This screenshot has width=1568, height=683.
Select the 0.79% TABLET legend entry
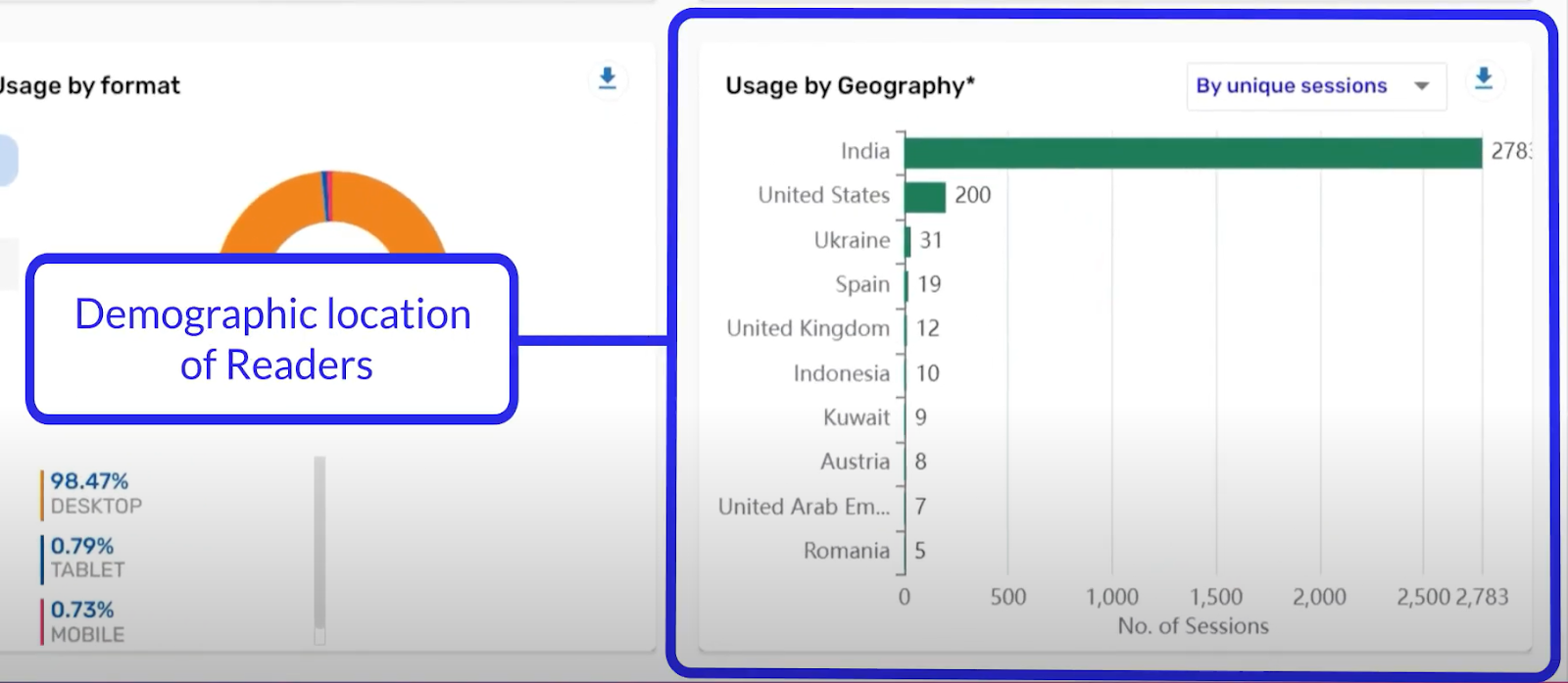84,558
